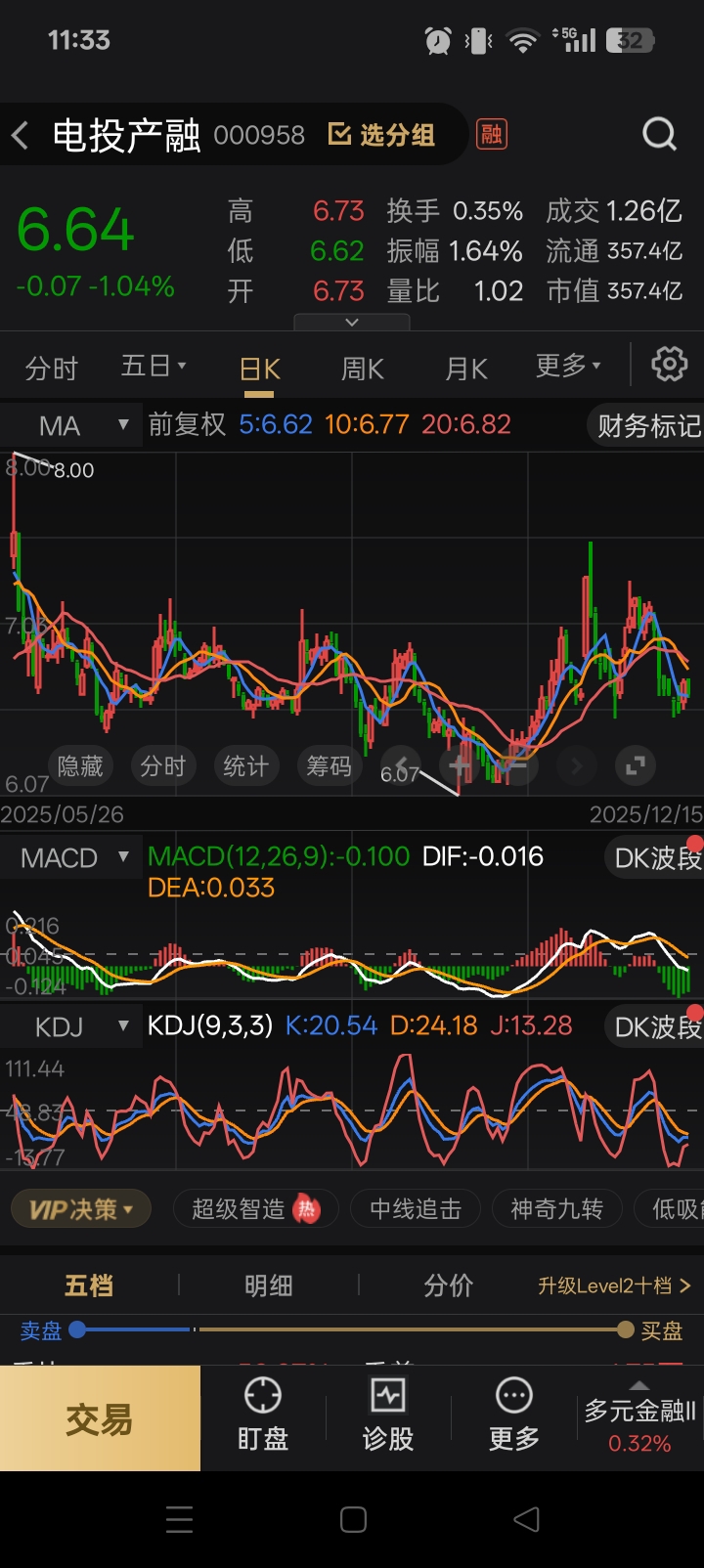Expand the 多元金融 sector panel

point(639,1417)
